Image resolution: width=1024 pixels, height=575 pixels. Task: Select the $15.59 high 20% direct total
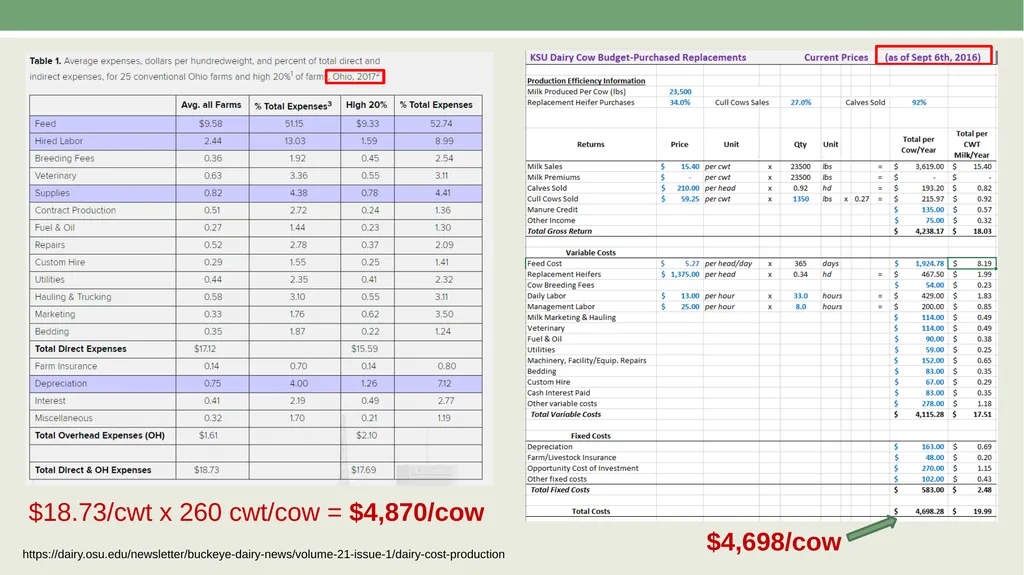click(364, 349)
